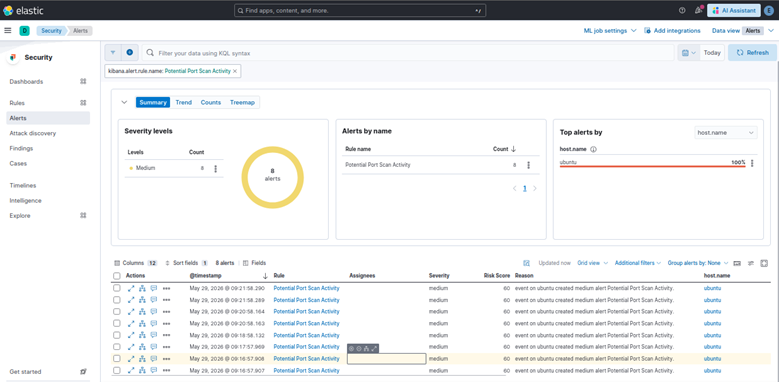Open Additional filters dropdown

[x=638, y=263]
